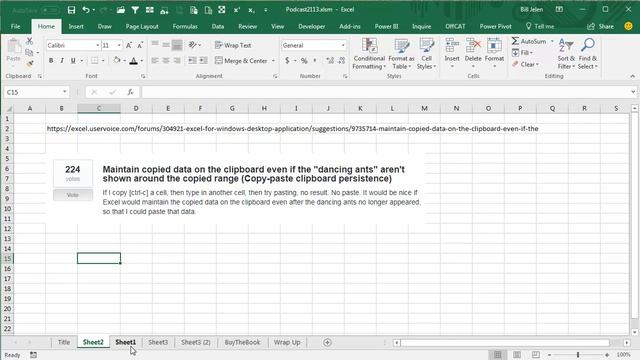Click the subscript x icon in the Quick Access Toolbar
Viewport: 640px width, 360px height.
[251, 10]
